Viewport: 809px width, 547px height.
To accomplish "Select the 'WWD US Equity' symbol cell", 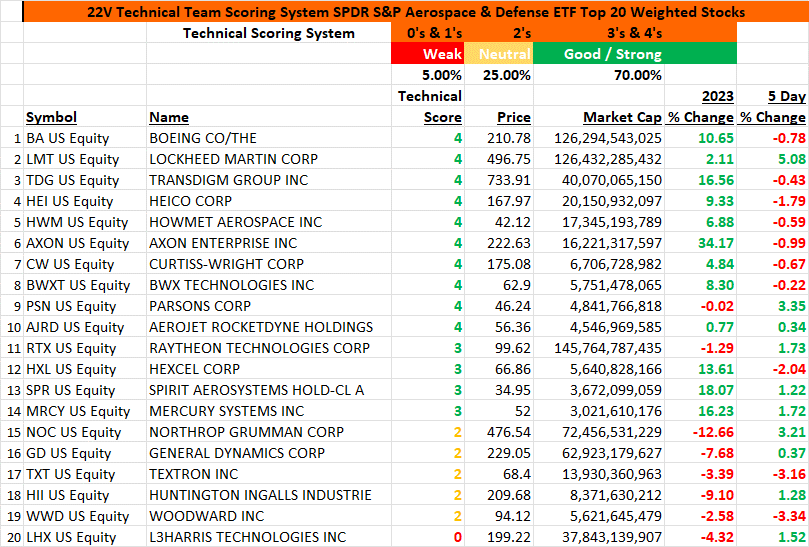I will (x=85, y=516).
